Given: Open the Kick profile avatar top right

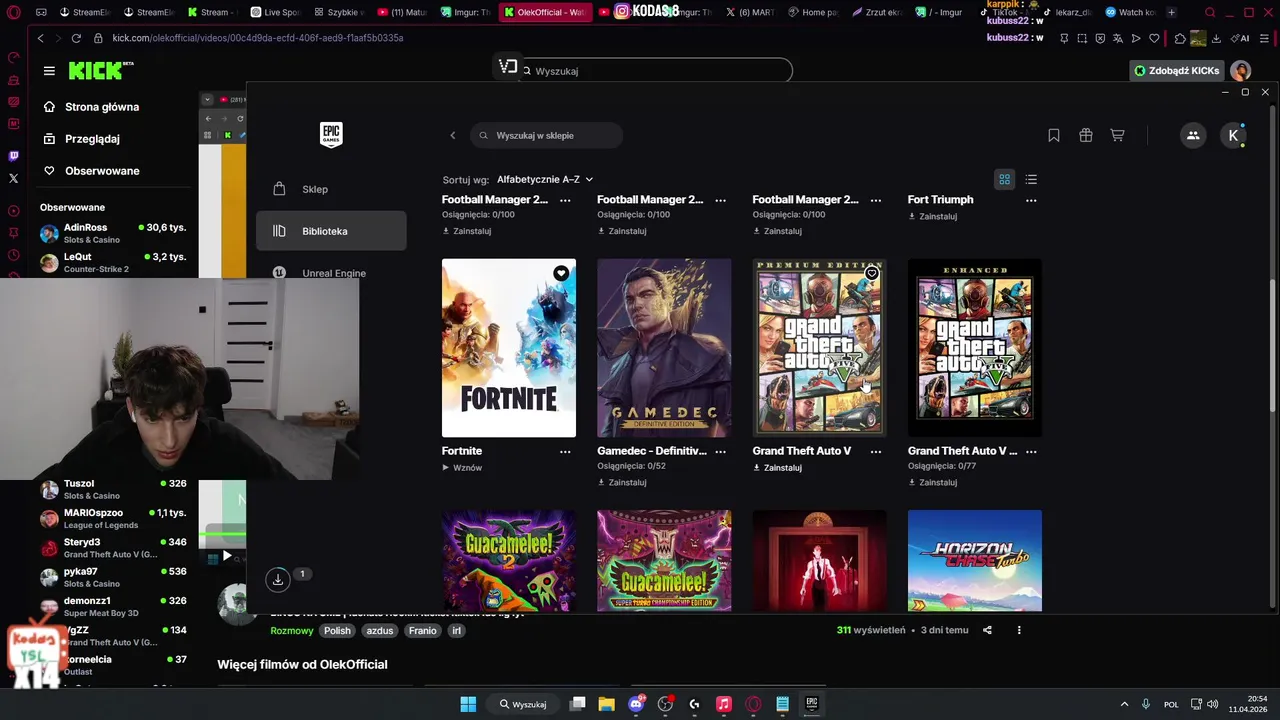Looking at the screenshot, I should (x=1241, y=71).
